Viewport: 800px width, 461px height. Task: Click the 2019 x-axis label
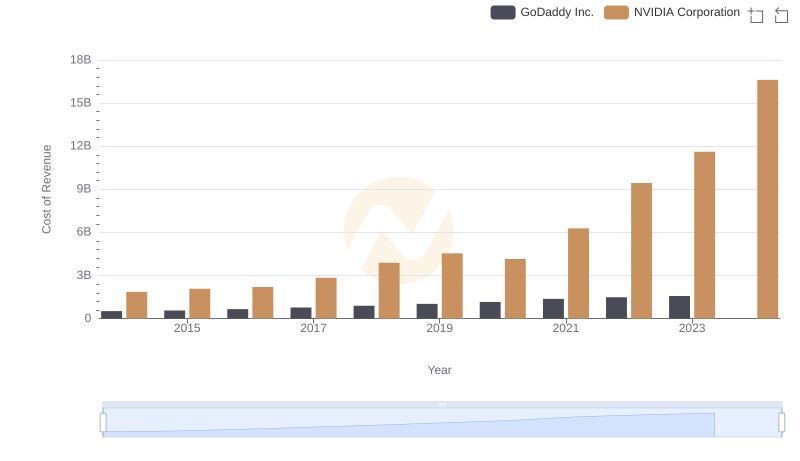[439, 328]
